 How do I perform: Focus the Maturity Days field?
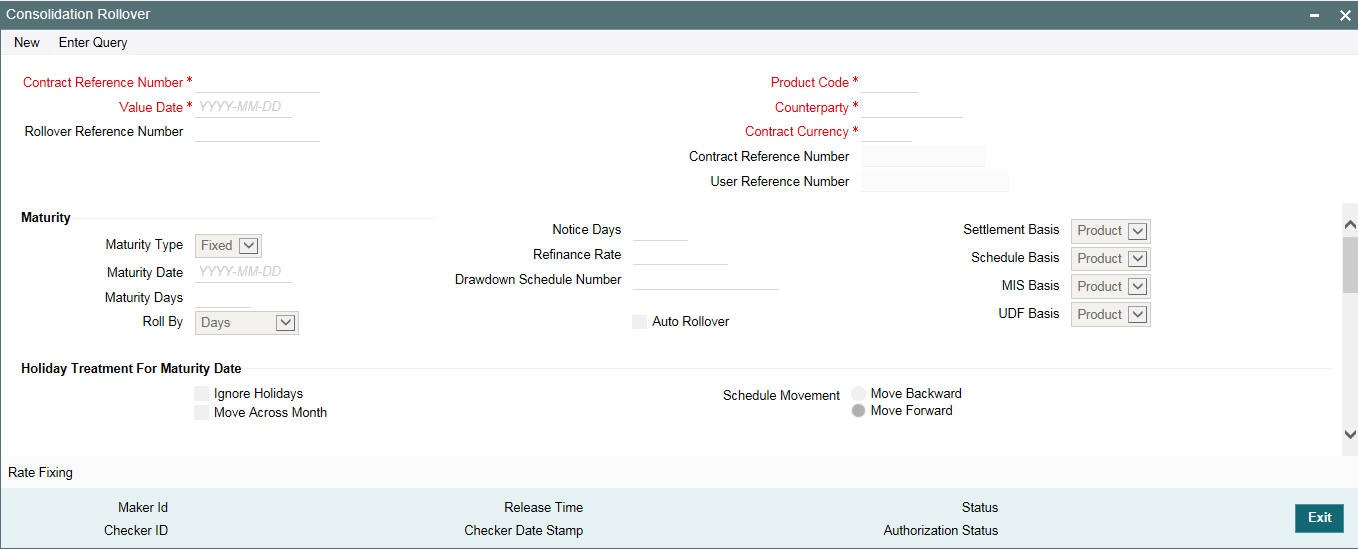click(x=222, y=297)
